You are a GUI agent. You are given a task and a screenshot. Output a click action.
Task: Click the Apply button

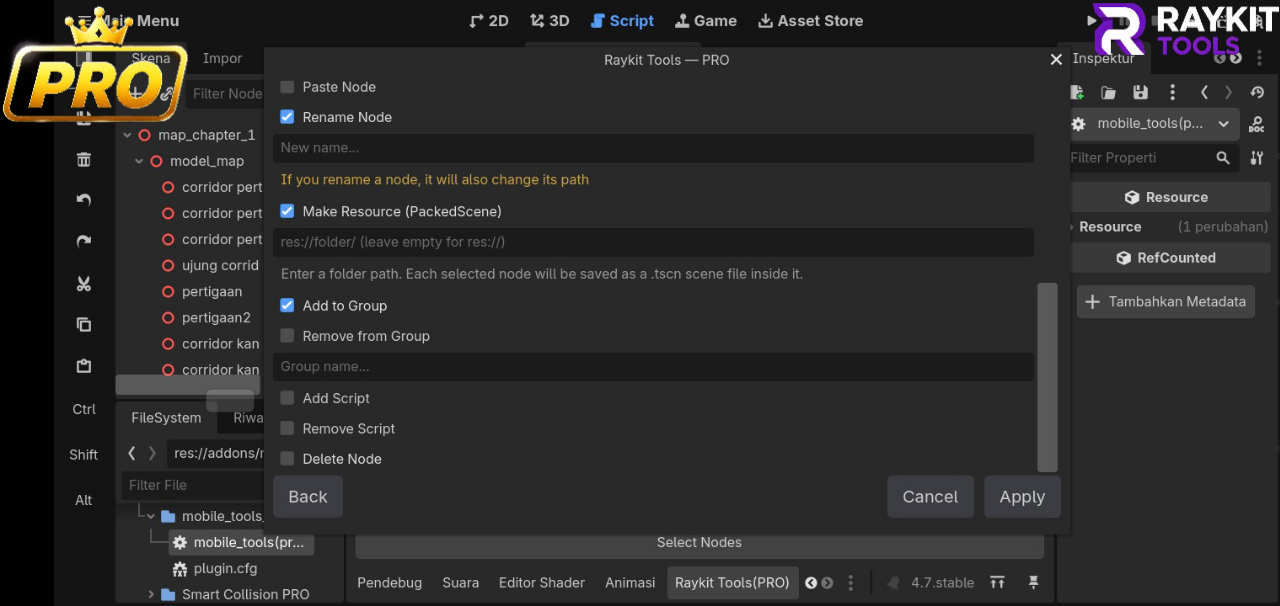[x=1022, y=497]
